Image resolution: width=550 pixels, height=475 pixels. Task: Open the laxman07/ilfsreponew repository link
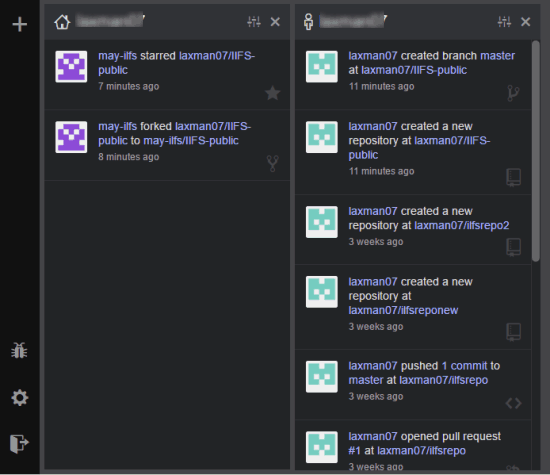pos(403,310)
